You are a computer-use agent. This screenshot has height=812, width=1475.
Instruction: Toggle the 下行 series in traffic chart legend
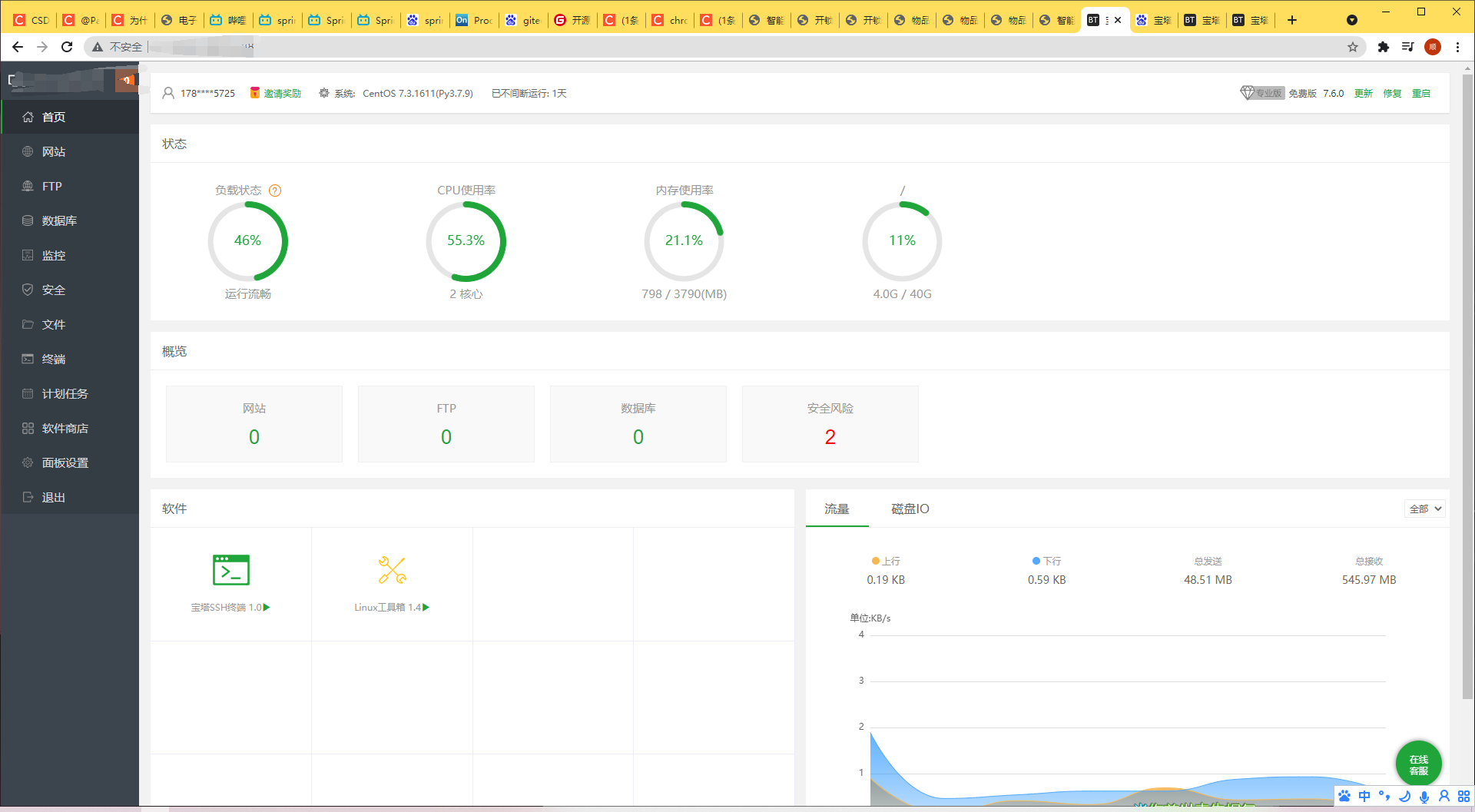[1046, 561]
